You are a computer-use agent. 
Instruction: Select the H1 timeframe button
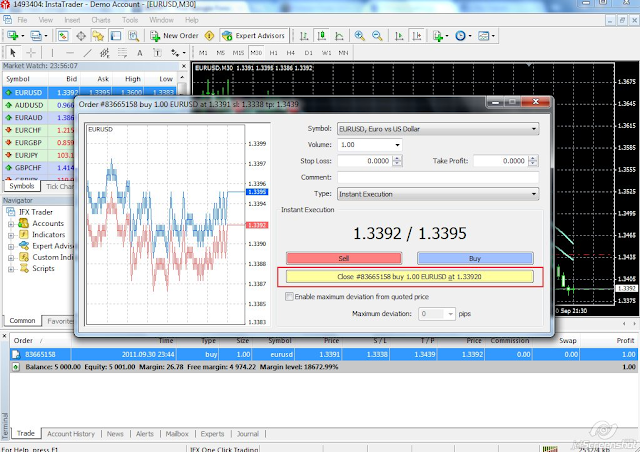273,53
